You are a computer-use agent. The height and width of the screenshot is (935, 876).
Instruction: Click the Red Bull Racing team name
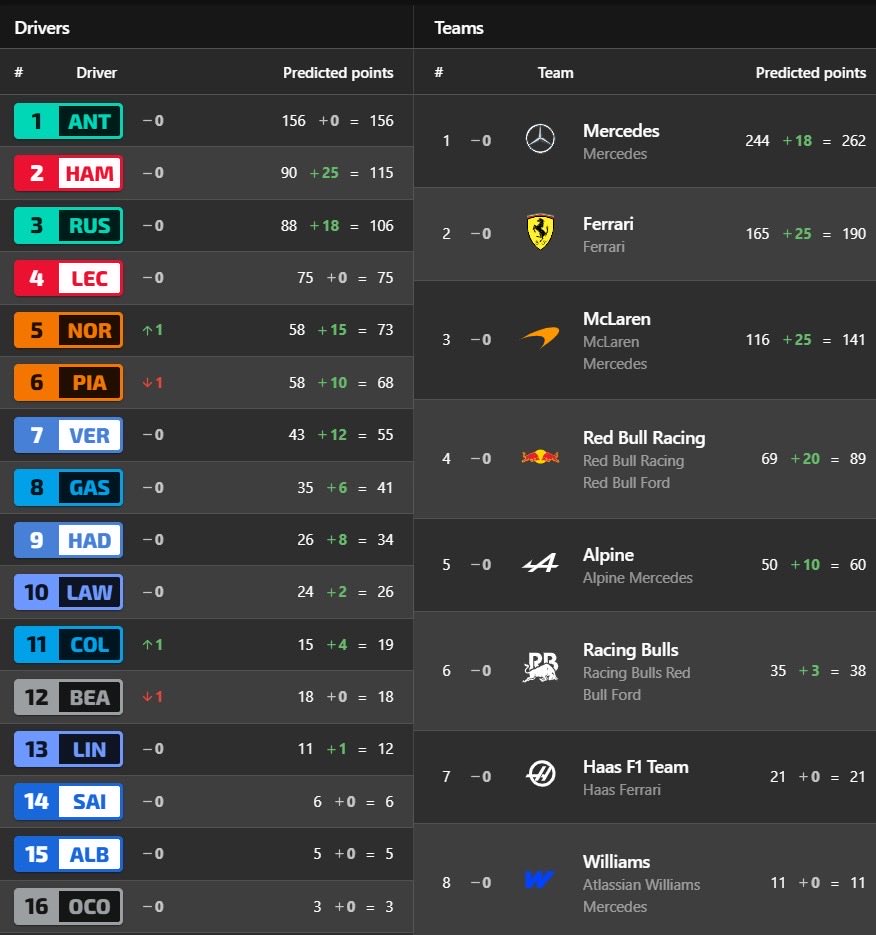(644, 438)
